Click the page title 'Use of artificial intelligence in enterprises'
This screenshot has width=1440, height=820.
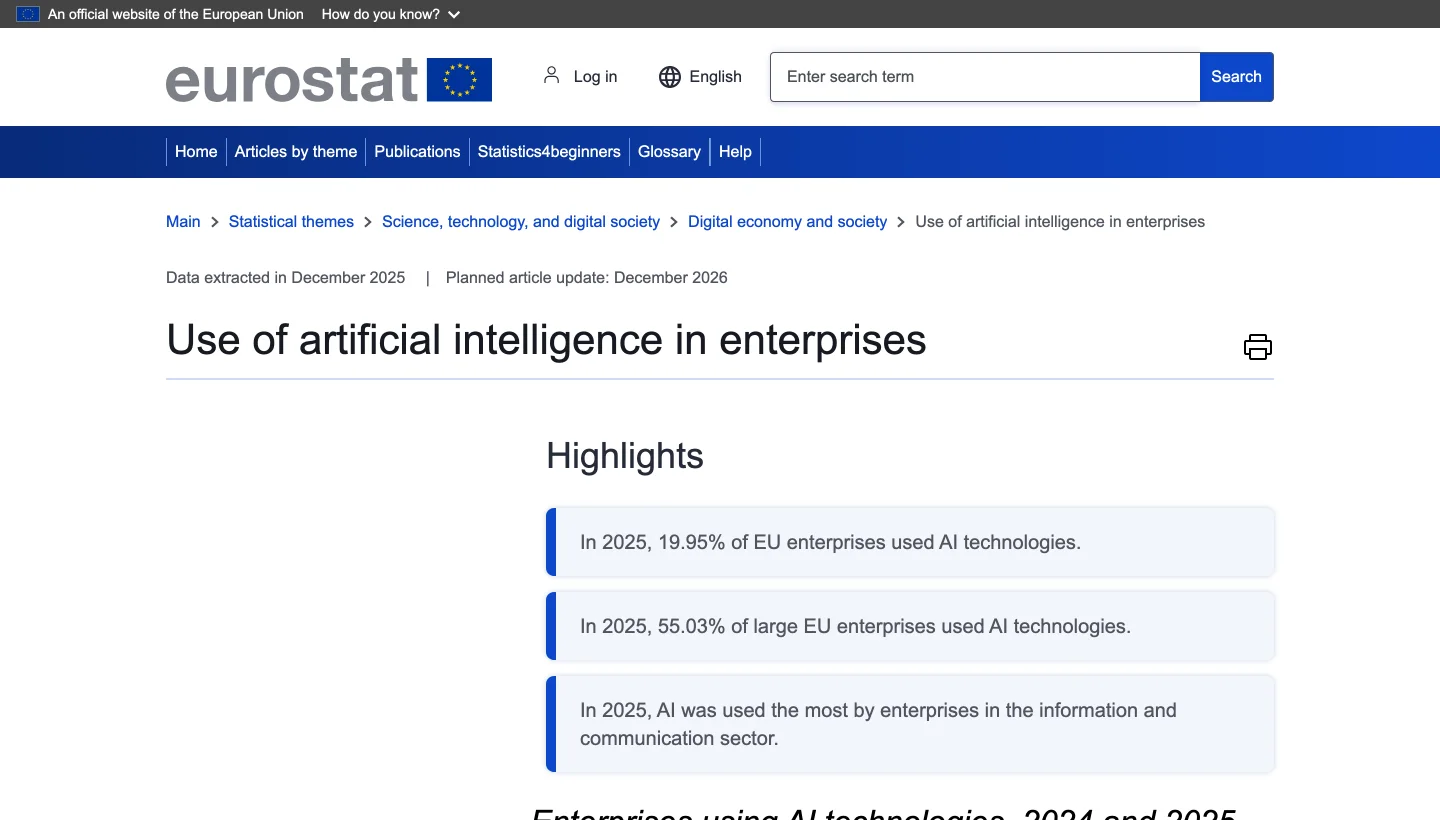coord(546,340)
